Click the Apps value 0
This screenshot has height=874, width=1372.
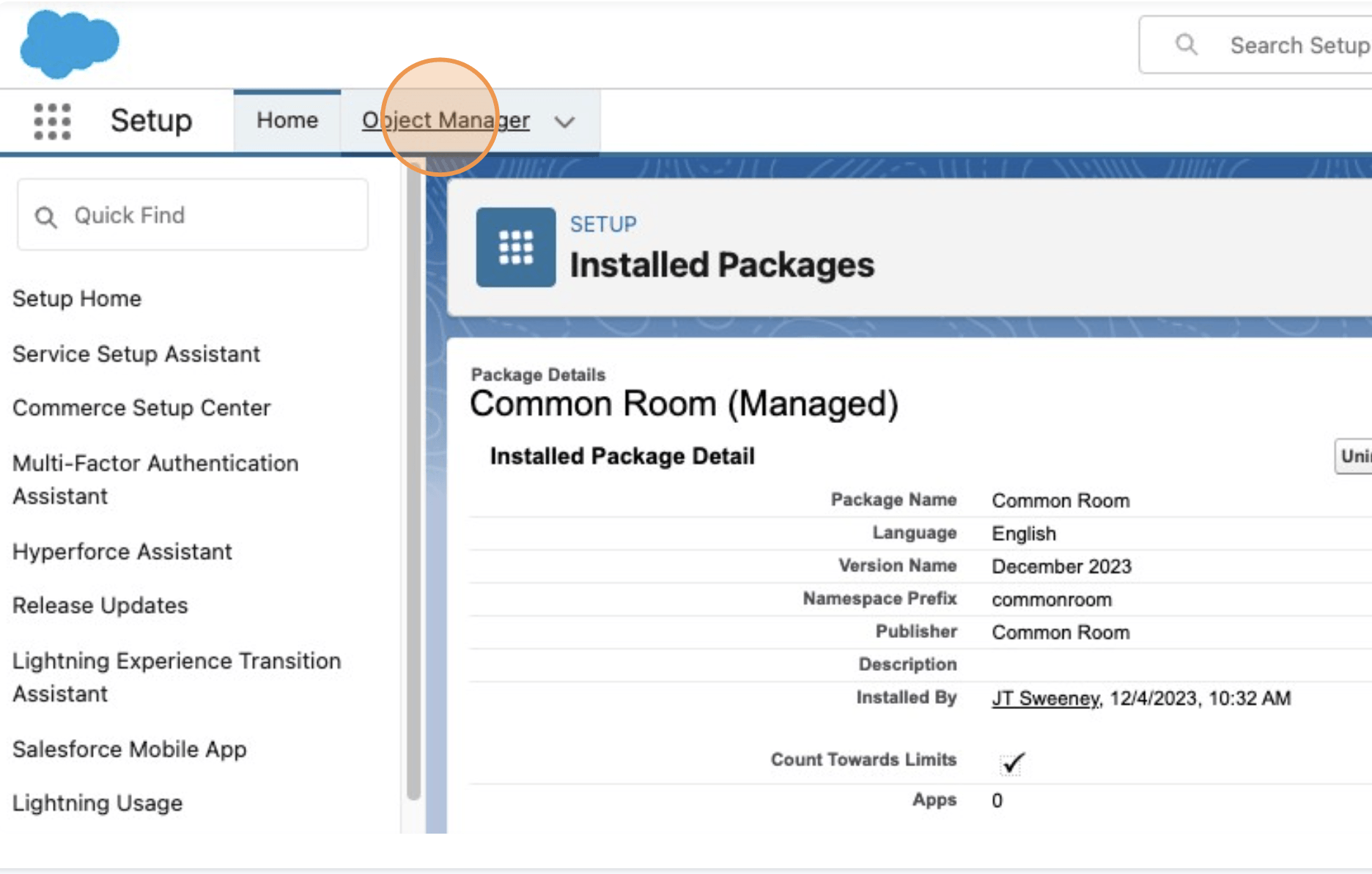[997, 801]
